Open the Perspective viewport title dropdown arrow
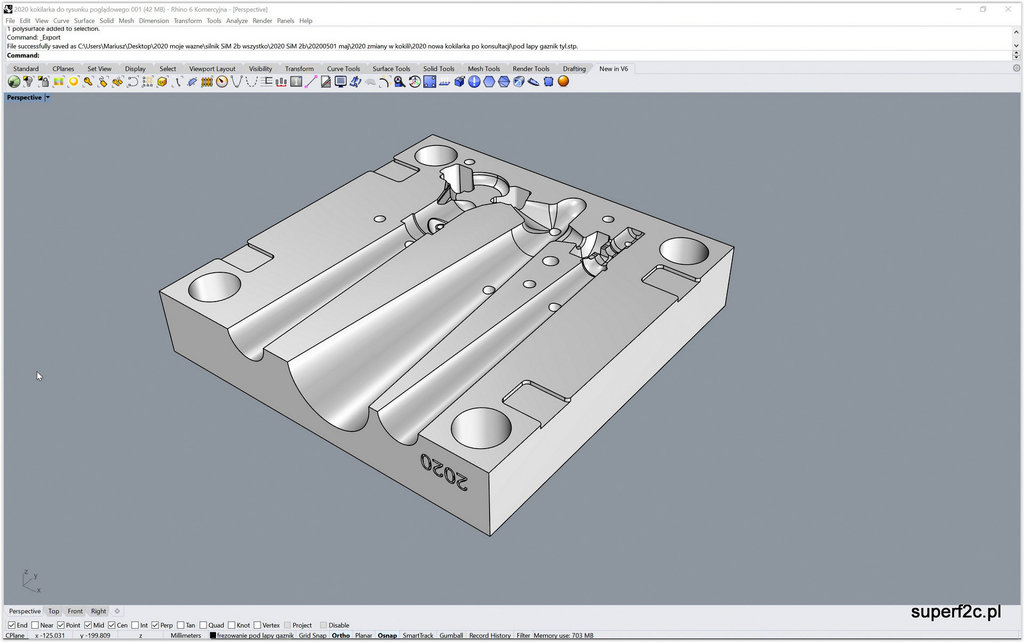This screenshot has height=642, width=1024. point(47,98)
